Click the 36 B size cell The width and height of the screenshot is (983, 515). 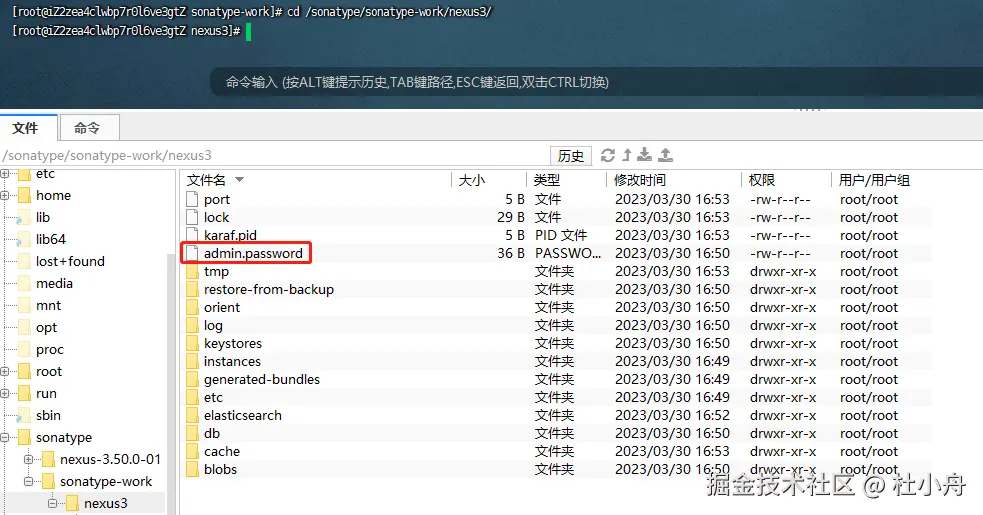click(x=511, y=253)
